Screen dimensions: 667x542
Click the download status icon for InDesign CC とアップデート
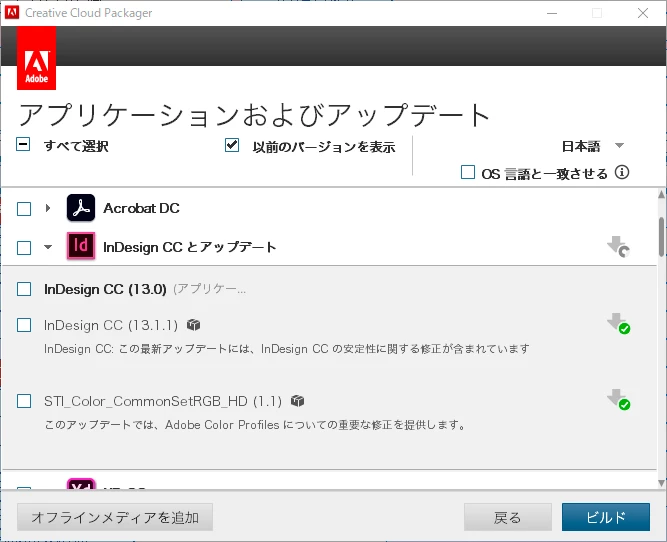tap(619, 247)
